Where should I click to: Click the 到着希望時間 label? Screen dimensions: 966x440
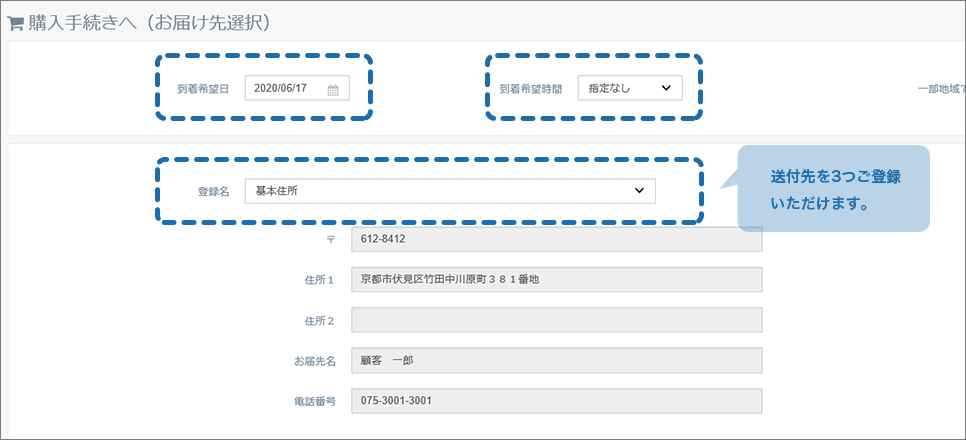[531, 89]
